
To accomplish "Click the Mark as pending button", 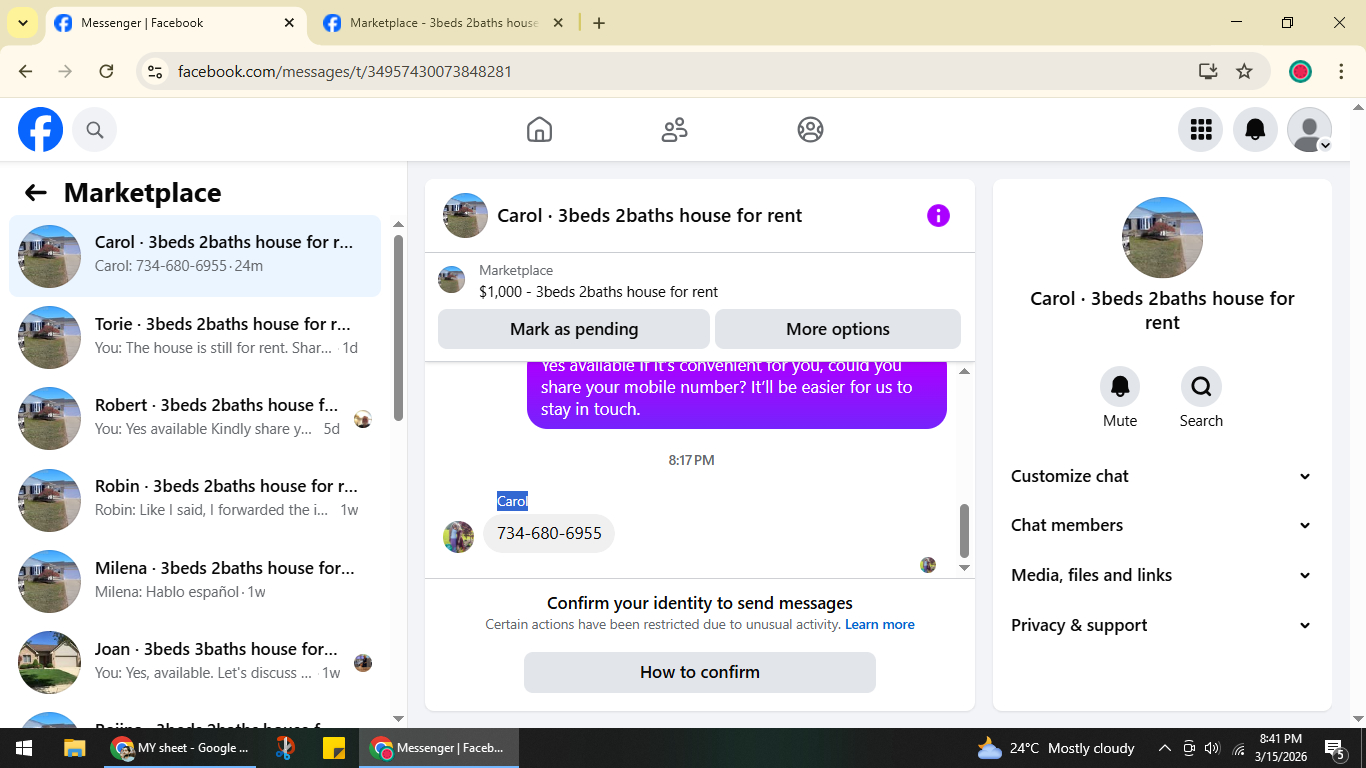I will click(x=574, y=329).
